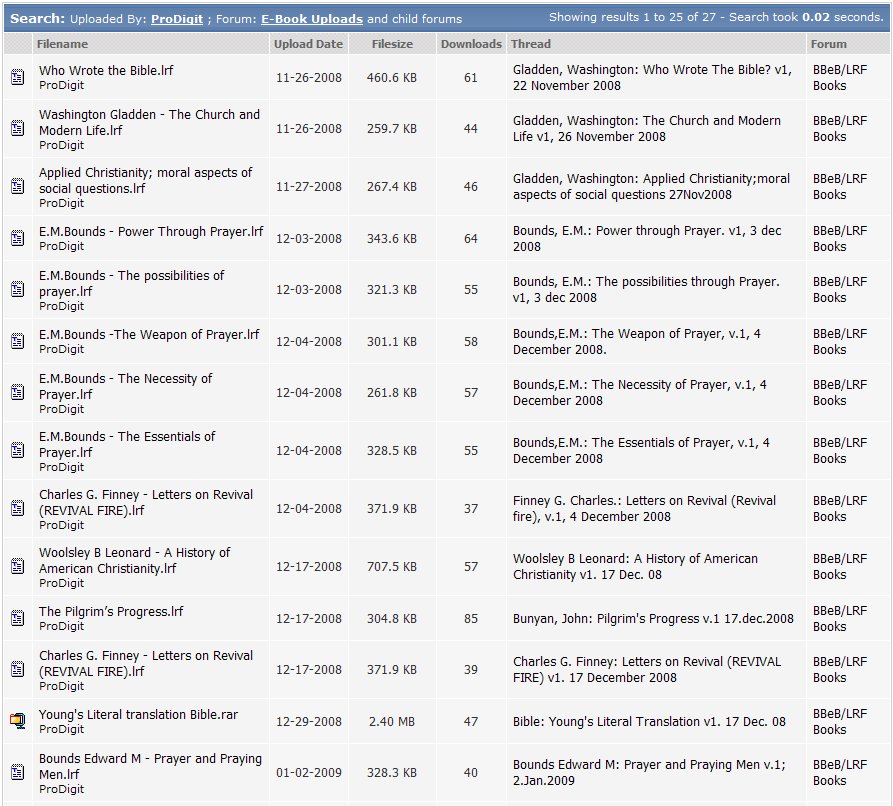Click the file icon for A History of American Christianity.lrf
893x806 pixels.
click(x=18, y=566)
